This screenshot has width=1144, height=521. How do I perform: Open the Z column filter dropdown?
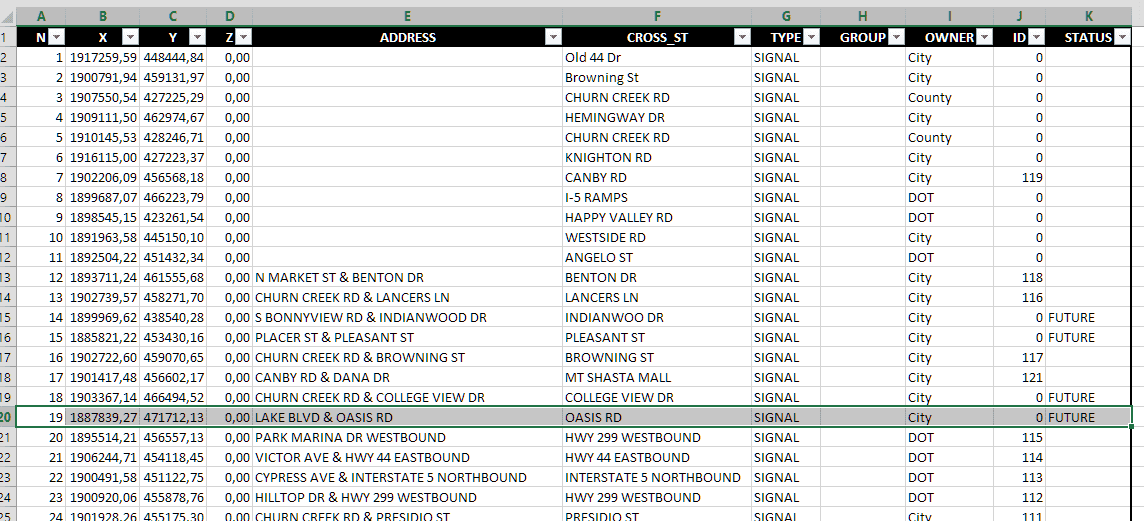pos(244,37)
